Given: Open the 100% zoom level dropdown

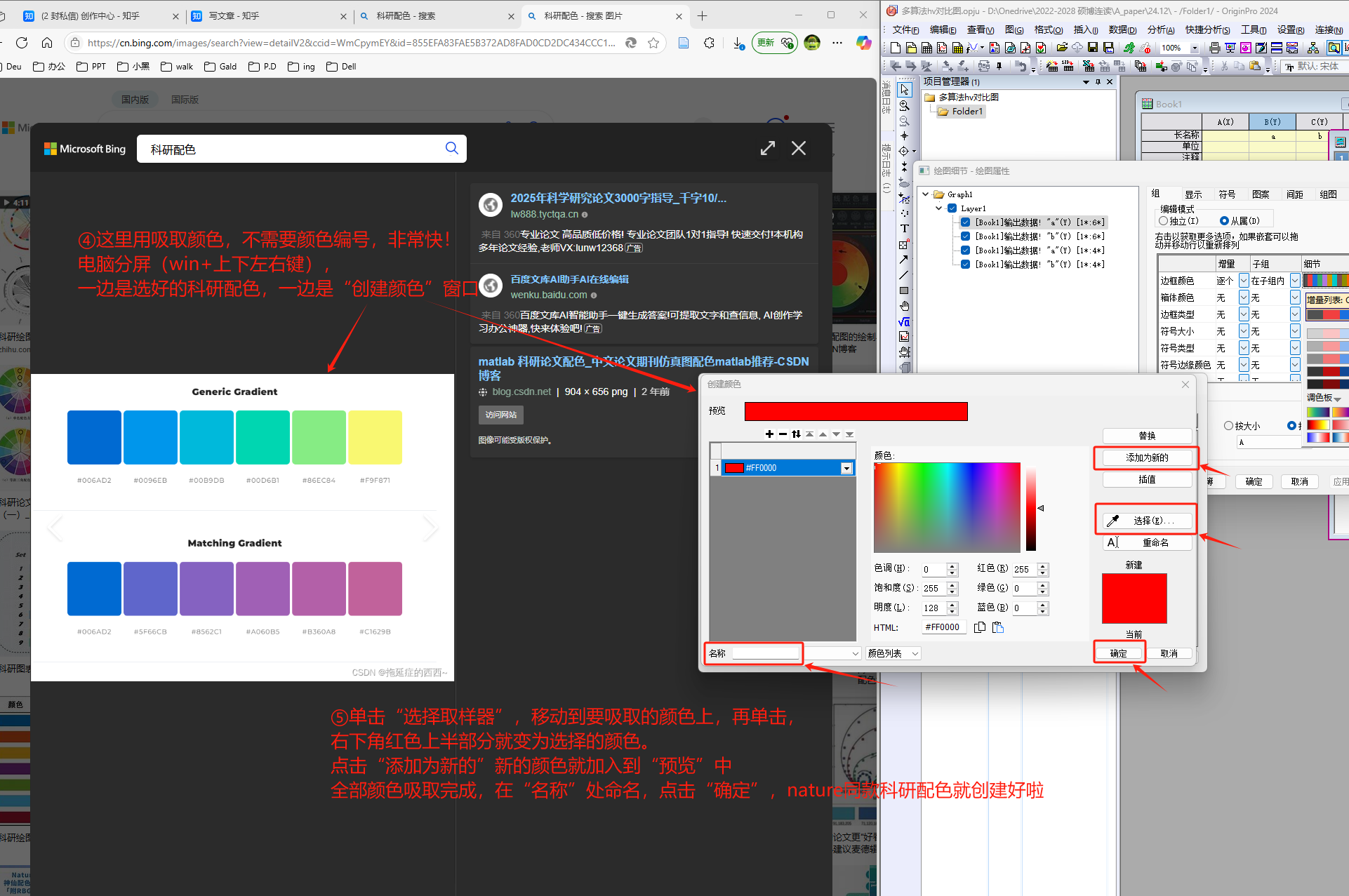Looking at the screenshot, I should point(1195,48).
